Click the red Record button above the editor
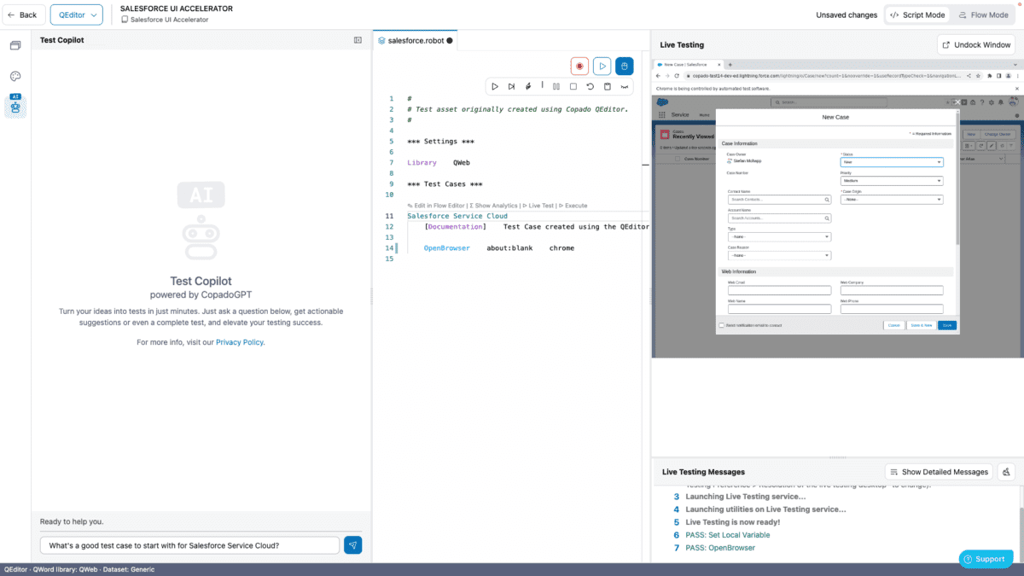The width and height of the screenshot is (1024, 576). click(579, 66)
